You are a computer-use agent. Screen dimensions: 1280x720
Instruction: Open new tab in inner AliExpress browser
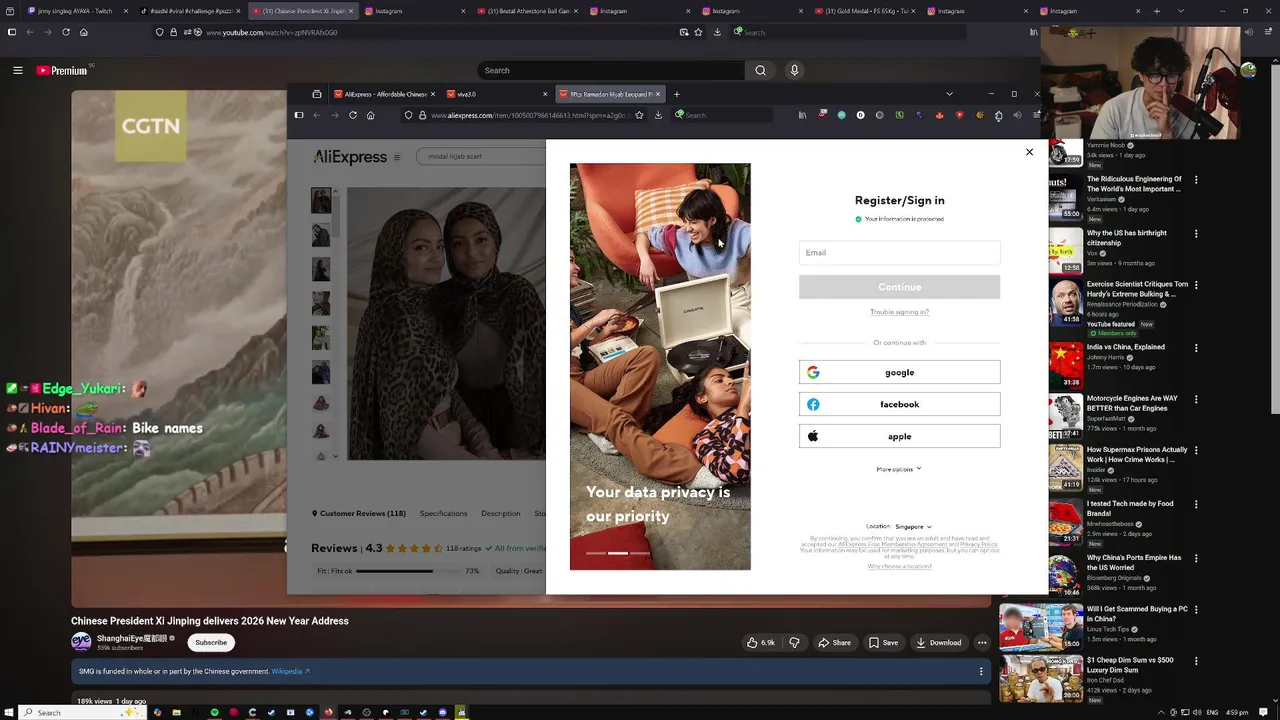pyautogui.click(x=677, y=94)
